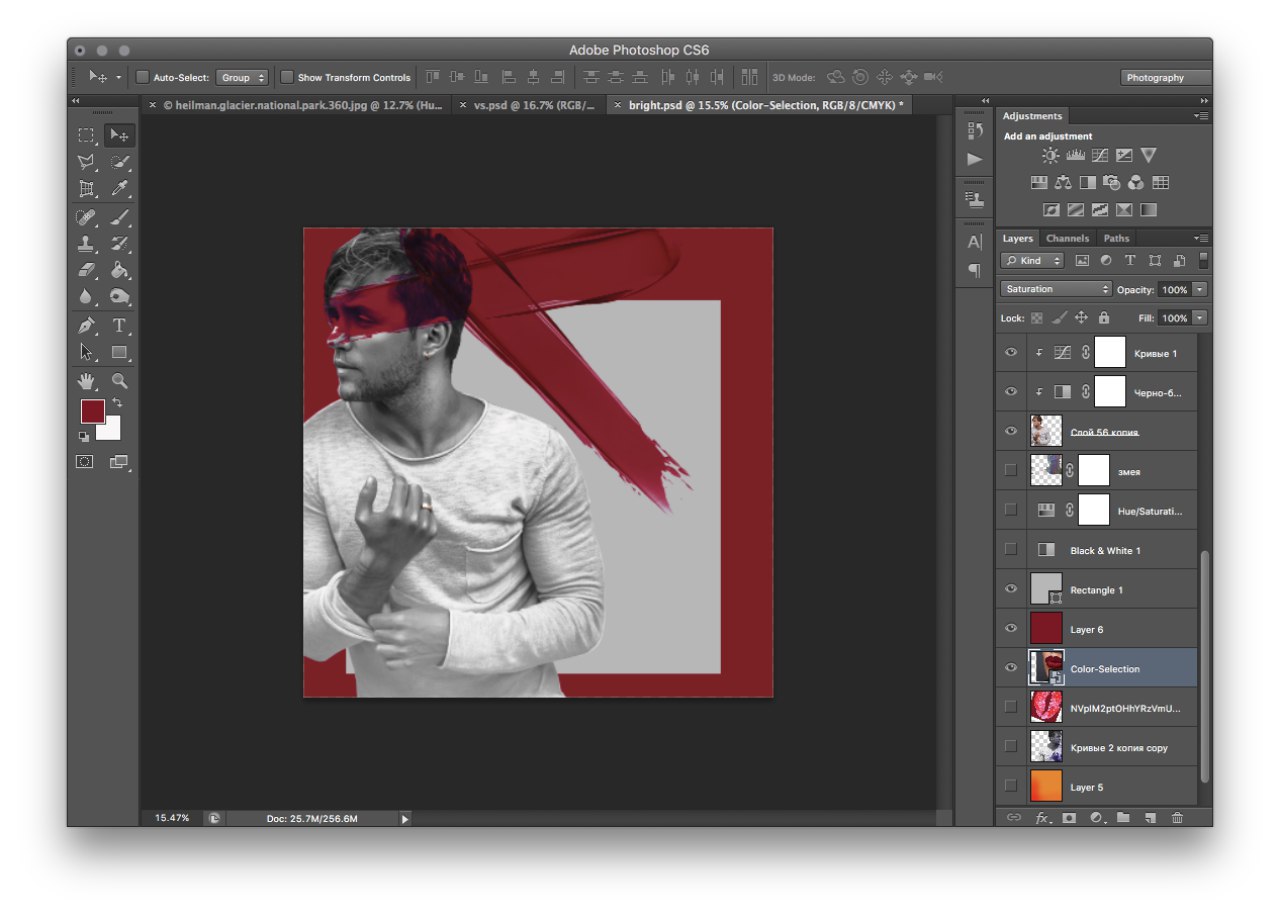Open the Character panel icon
Viewport: 1280px width, 918px height.
[x=975, y=242]
